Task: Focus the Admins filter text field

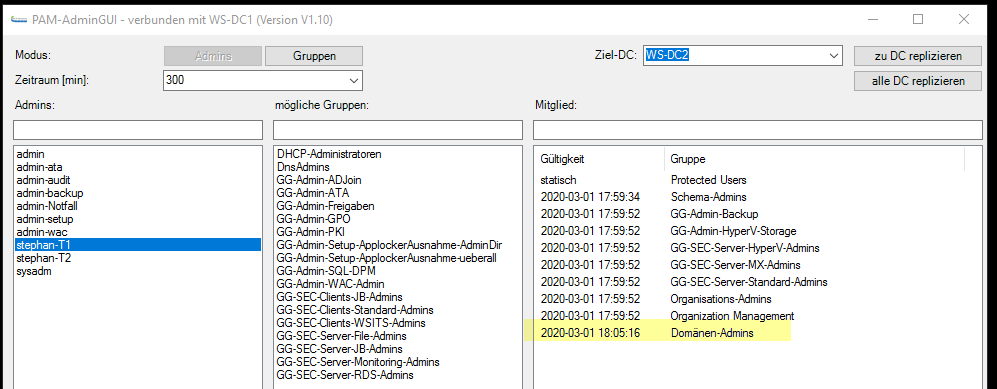Action: tap(137, 130)
